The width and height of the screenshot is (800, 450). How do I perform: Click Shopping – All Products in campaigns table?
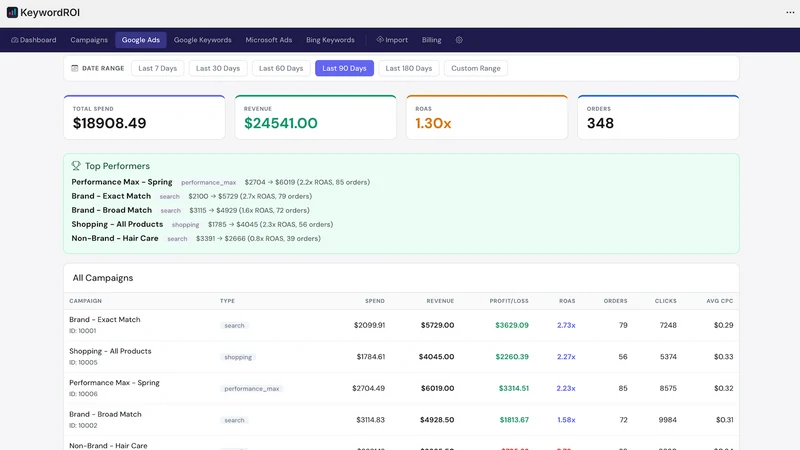(110, 351)
